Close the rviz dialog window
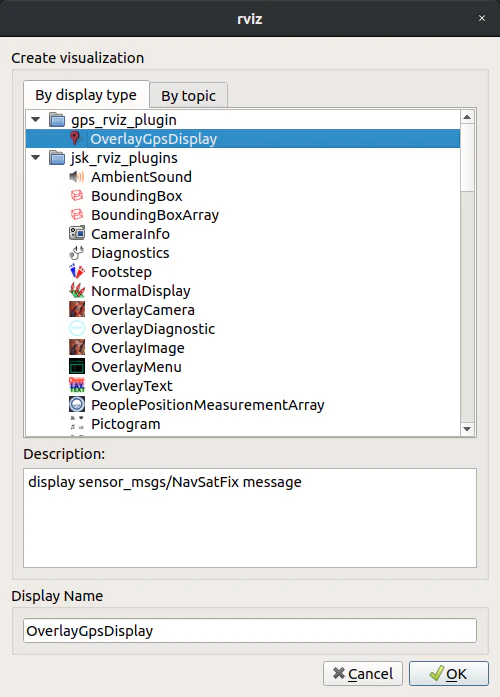Viewport: 500px width, 697px height. 482,18
